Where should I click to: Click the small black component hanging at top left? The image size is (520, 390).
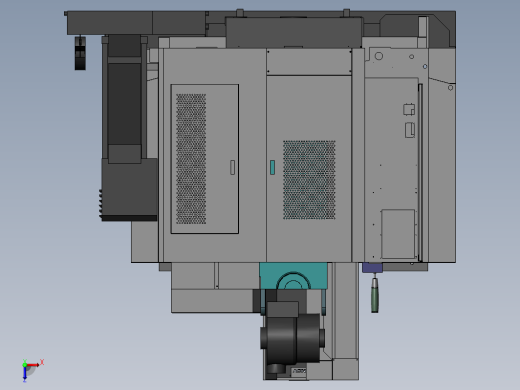click(80, 53)
